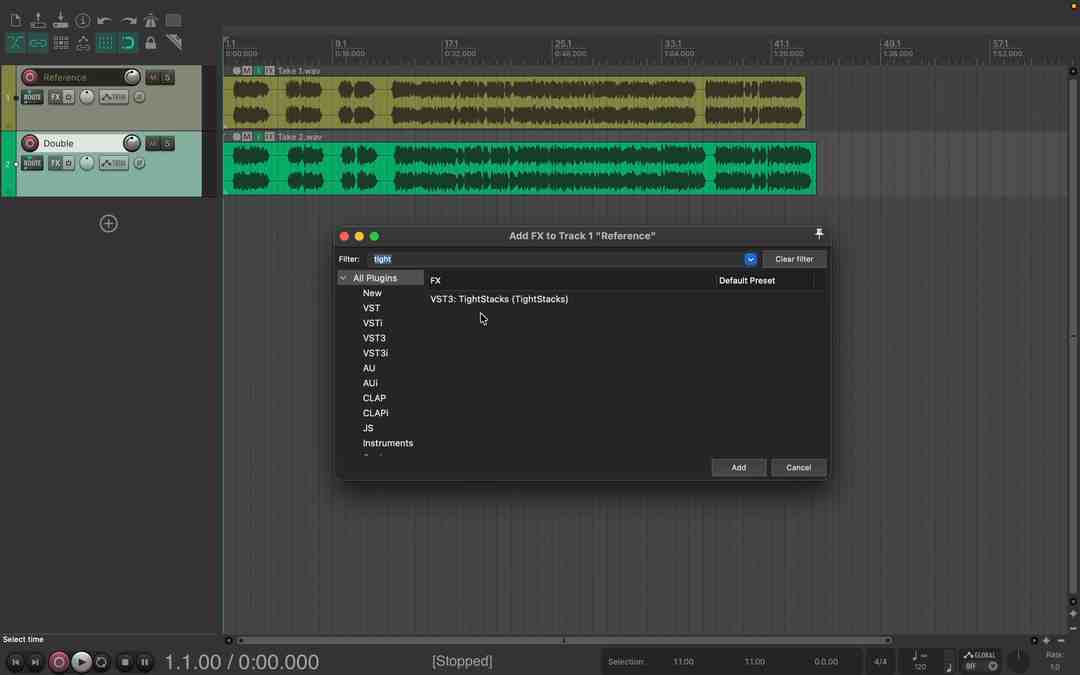Toggle the transport Repeat loop button
The height and width of the screenshot is (675, 1080).
pos(101,662)
